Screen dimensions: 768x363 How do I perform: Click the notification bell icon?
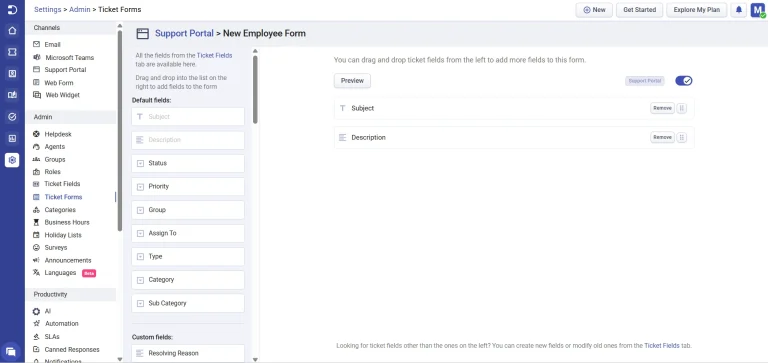pos(739,10)
